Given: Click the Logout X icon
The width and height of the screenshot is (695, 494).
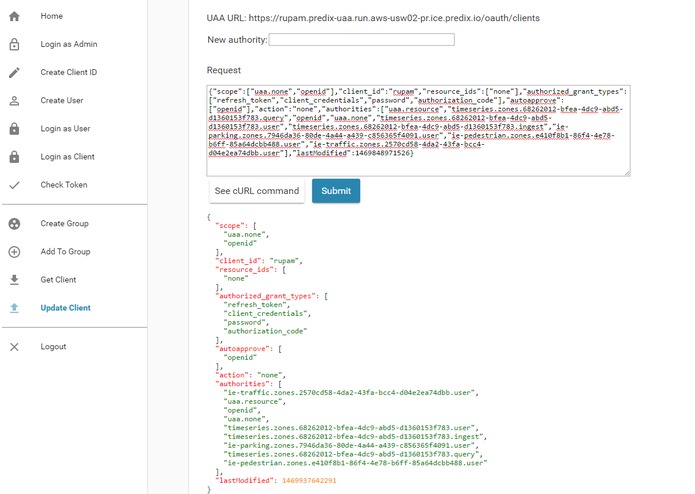Looking at the screenshot, I should click(14, 347).
